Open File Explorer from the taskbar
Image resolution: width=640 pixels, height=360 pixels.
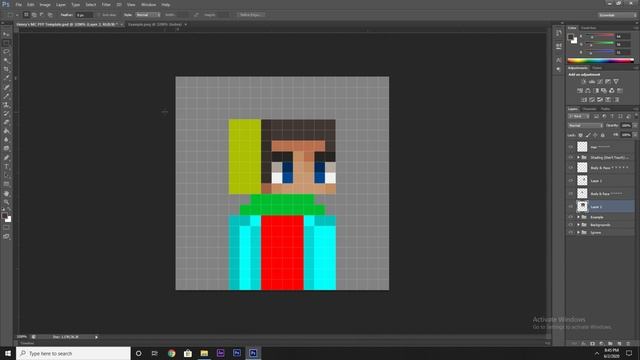204,353
